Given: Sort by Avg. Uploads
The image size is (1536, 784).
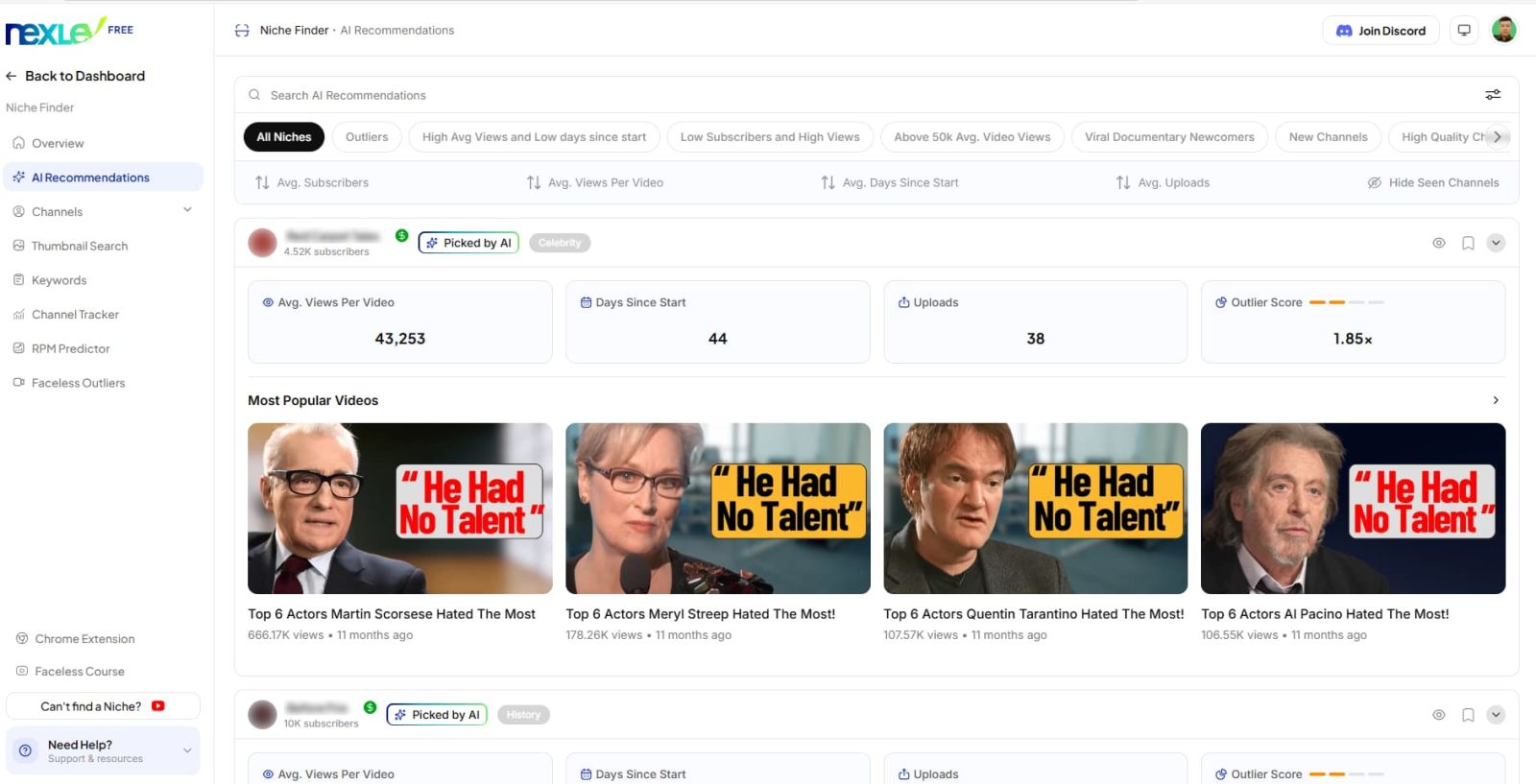Looking at the screenshot, I should pos(1163,182).
